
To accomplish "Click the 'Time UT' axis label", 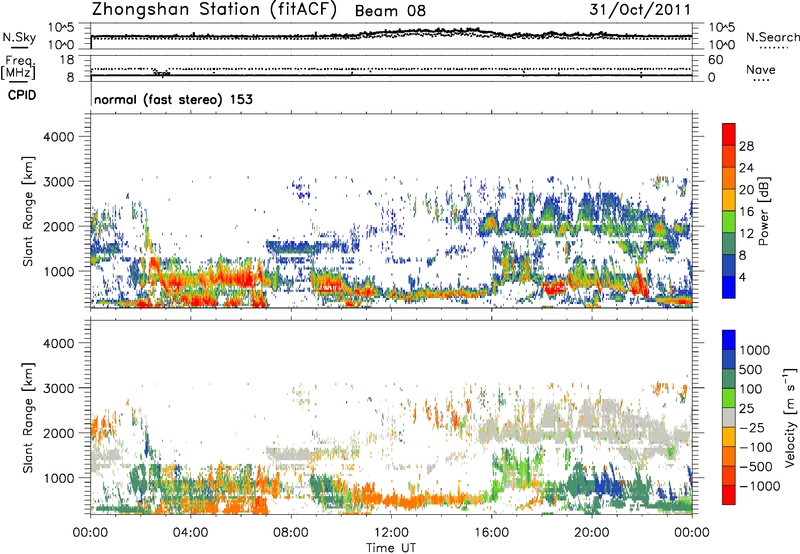I will 391,548.
